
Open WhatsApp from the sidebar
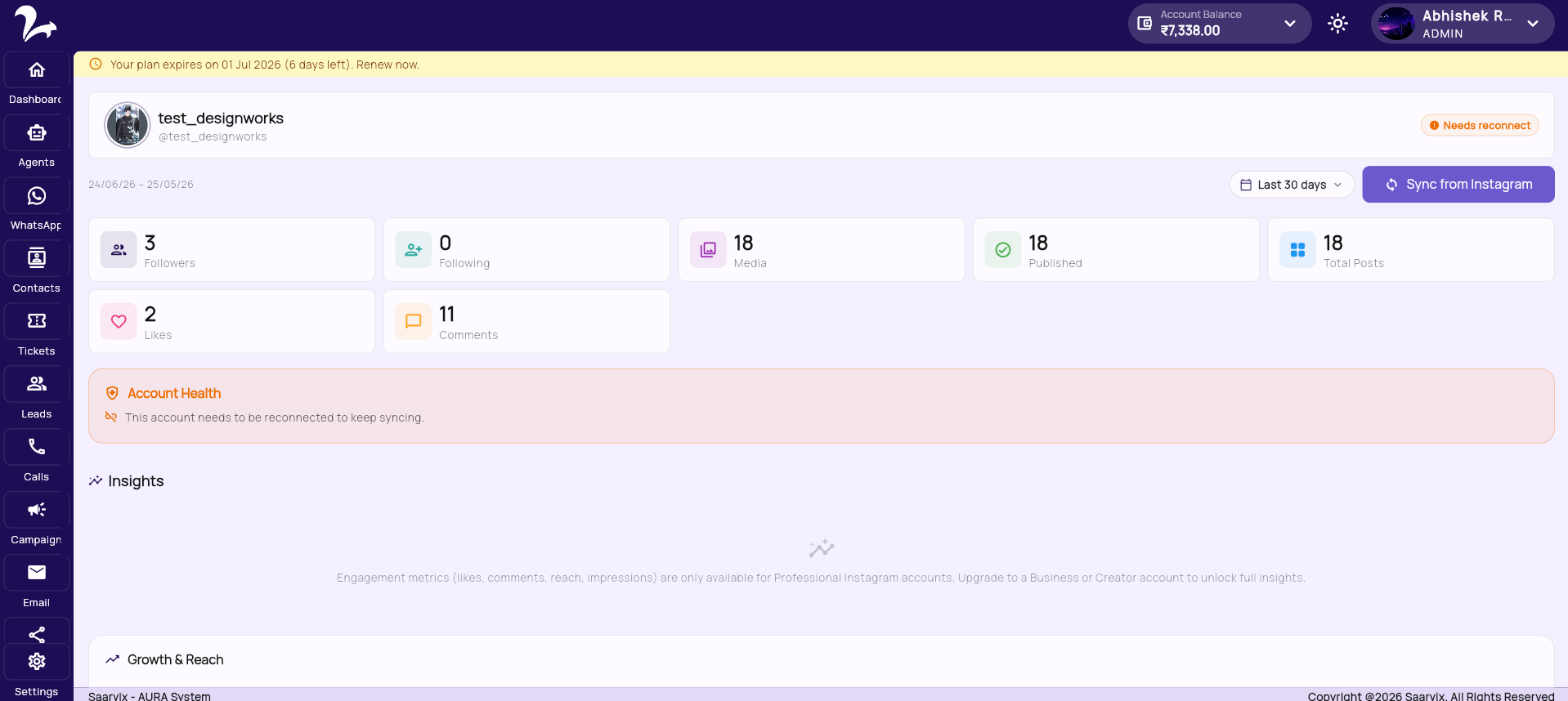37,196
